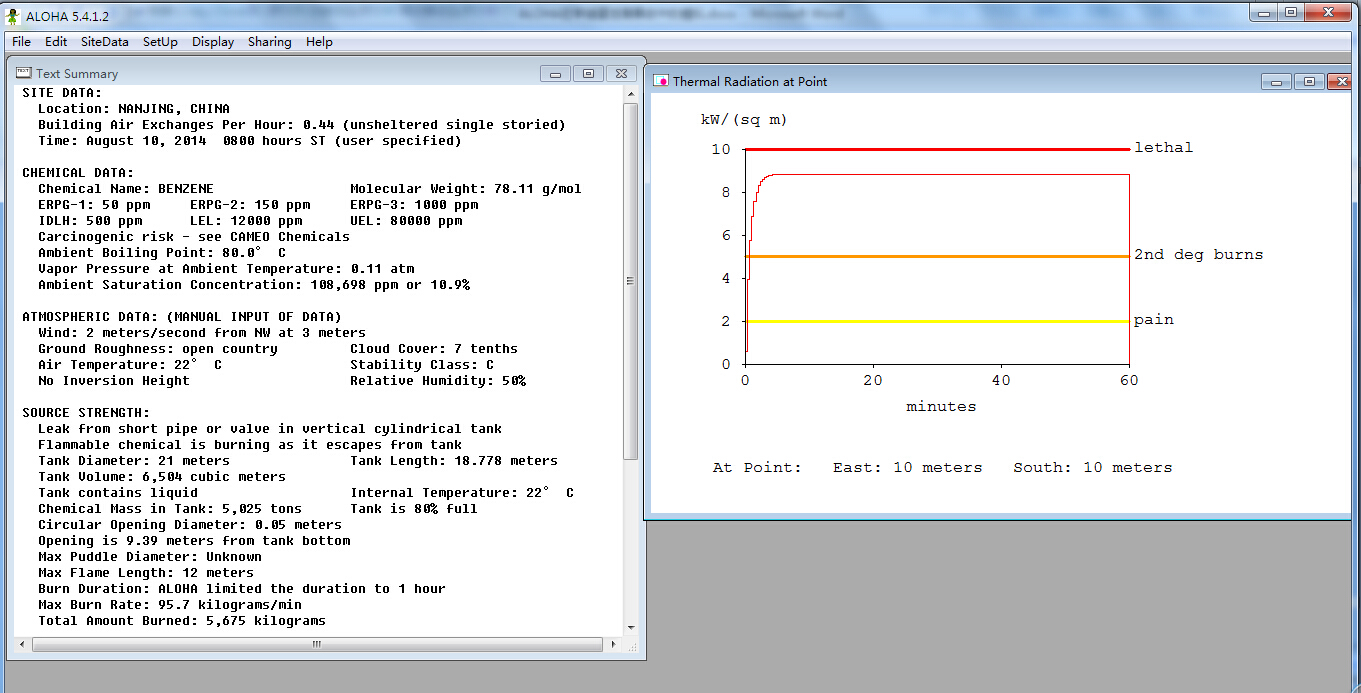This screenshot has height=693, width=1361.
Task: Maximize the Thermal Radiation at Point window
Action: [x=1309, y=82]
